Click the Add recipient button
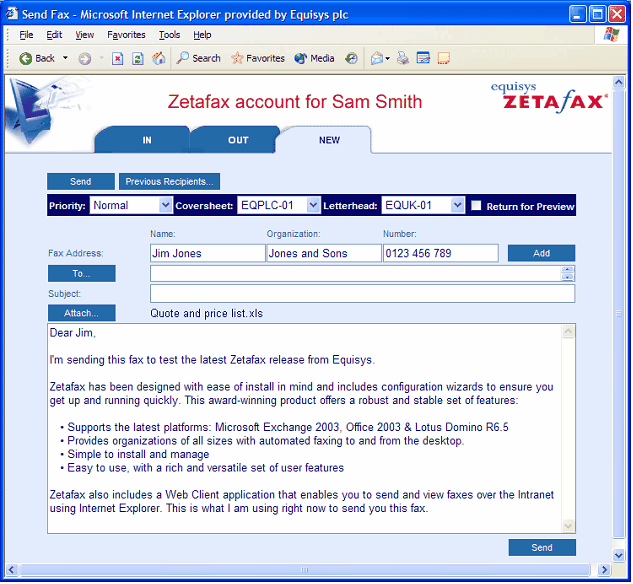633x584 pixels. 541,254
